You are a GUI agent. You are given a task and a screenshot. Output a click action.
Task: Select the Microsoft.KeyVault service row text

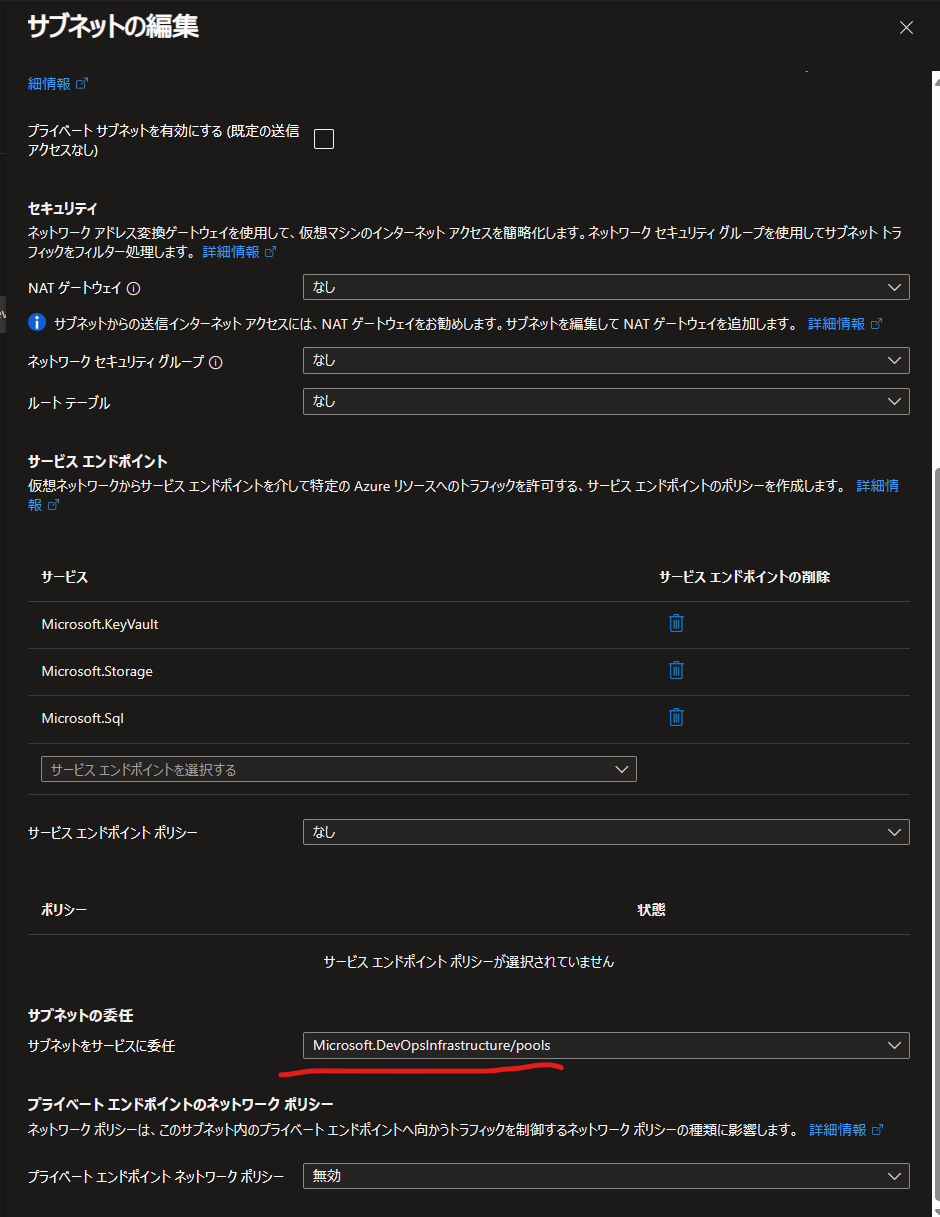[100, 624]
